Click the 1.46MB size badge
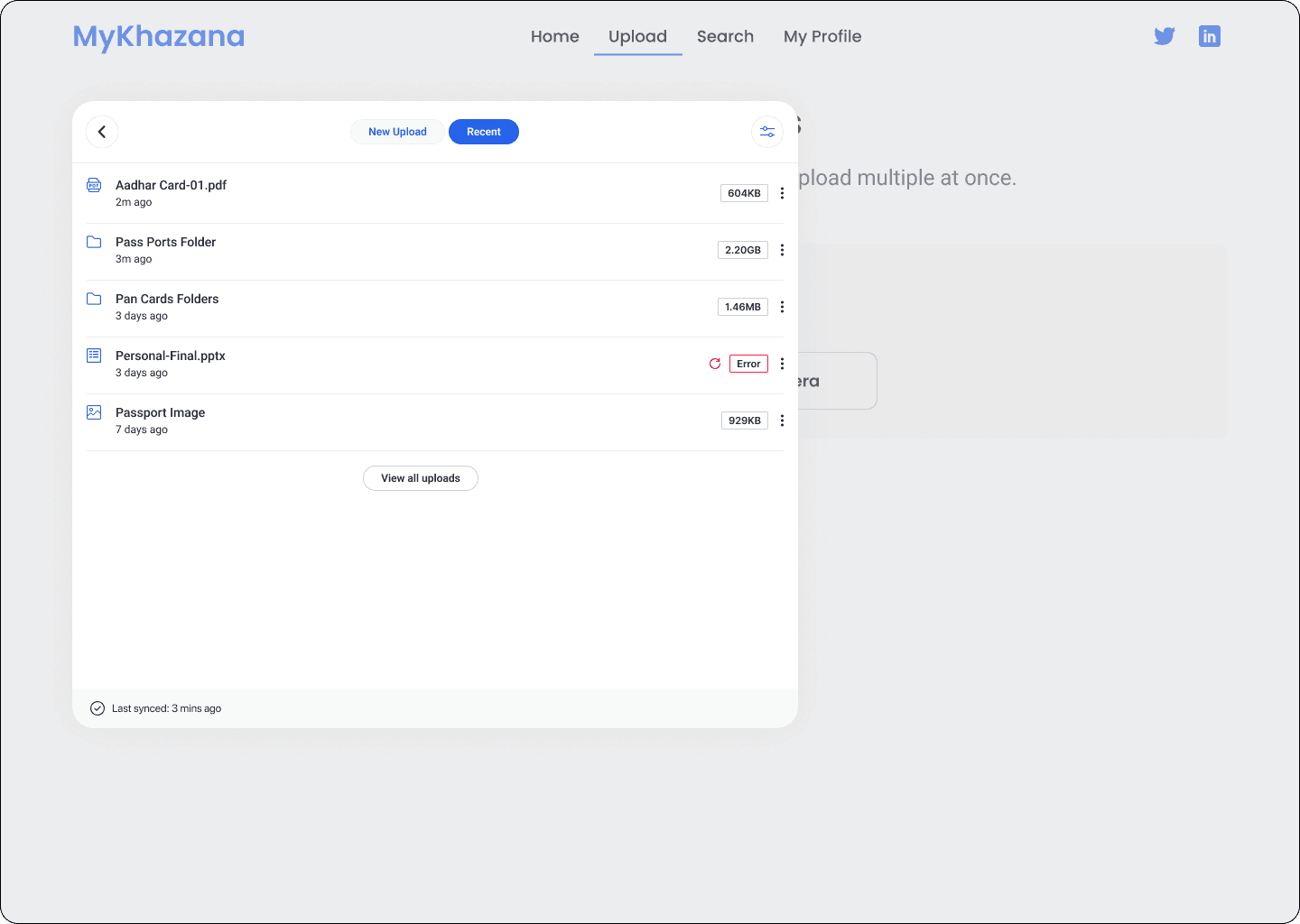The width and height of the screenshot is (1300, 924). (x=743, y=307)
